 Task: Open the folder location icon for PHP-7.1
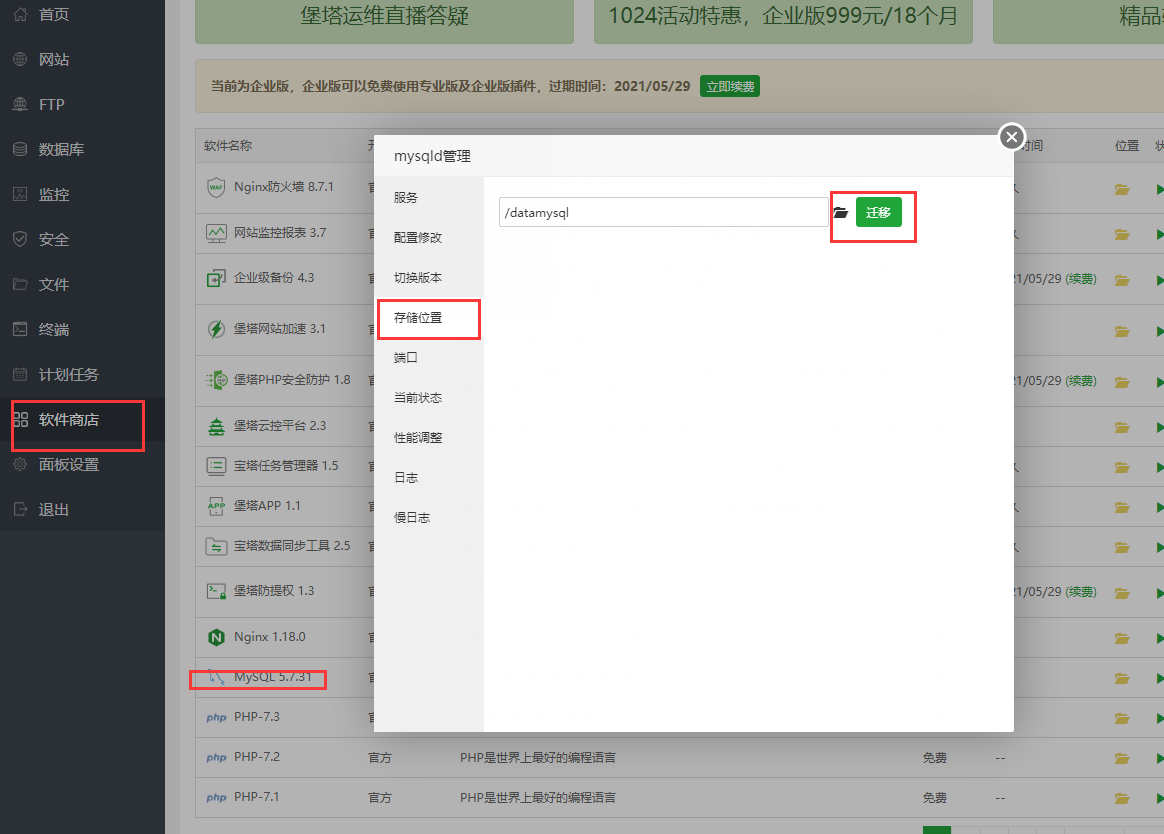coord(1122,798)
